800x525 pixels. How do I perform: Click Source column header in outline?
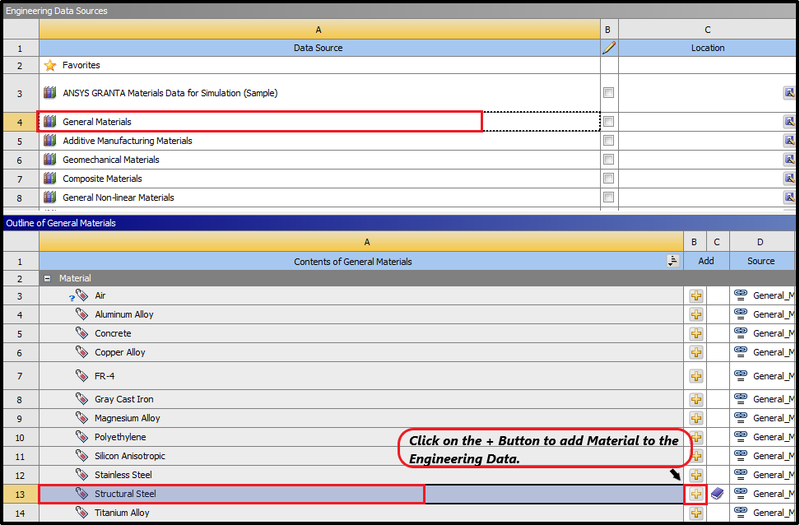point(762,261)
